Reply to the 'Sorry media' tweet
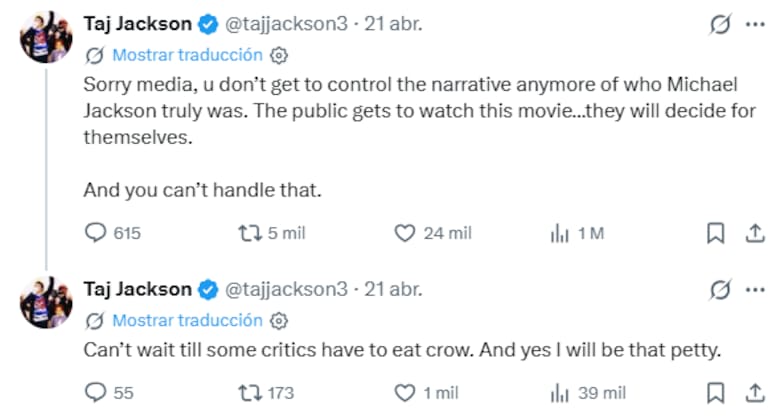 96,233
